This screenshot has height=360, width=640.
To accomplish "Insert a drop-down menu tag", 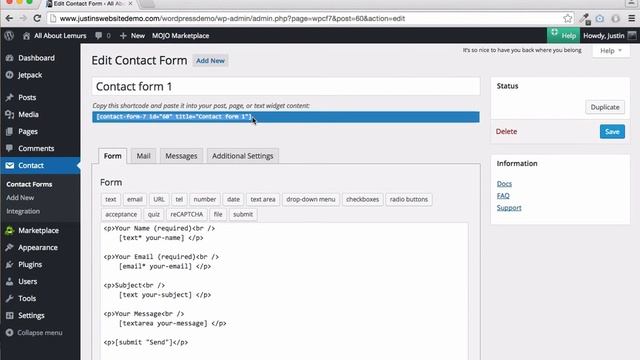I will point(311,200).
